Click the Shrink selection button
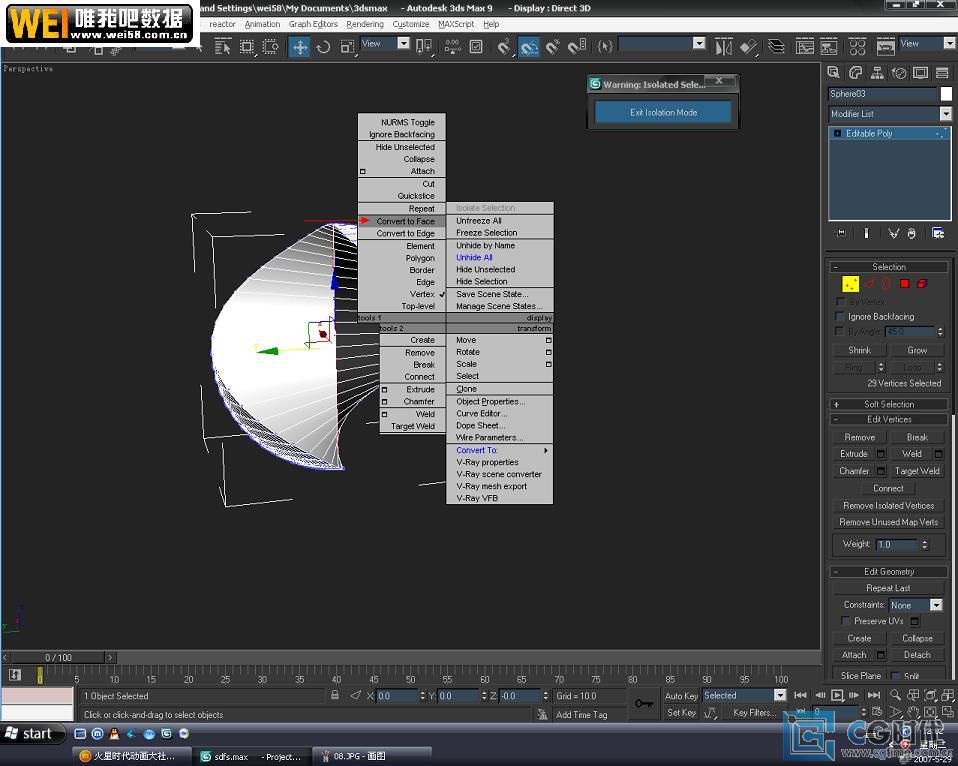This screenshot has height=766, width=958. 859,350
